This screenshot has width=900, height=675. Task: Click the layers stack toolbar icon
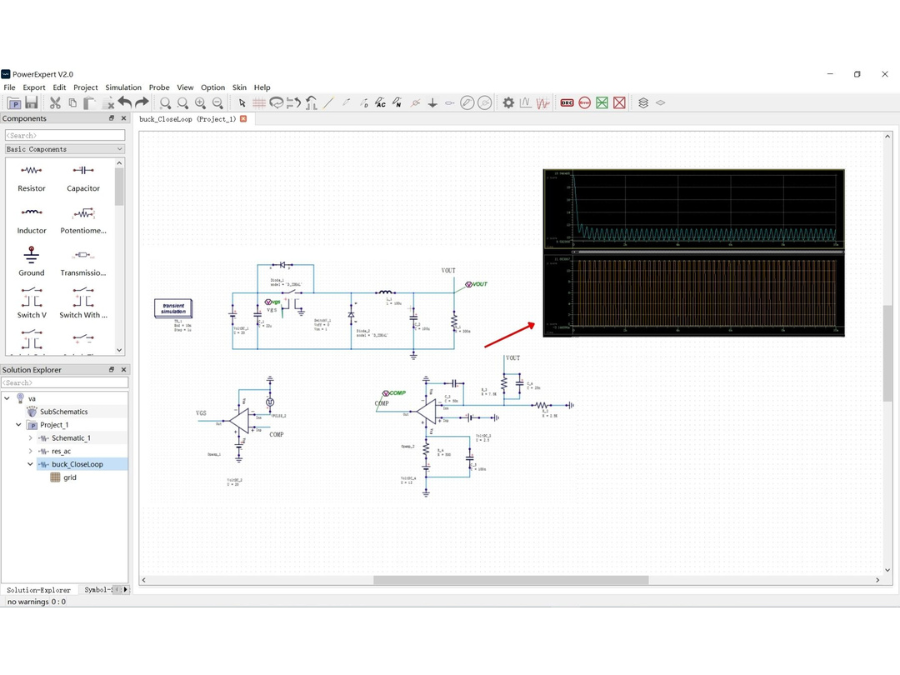point(643,103)
